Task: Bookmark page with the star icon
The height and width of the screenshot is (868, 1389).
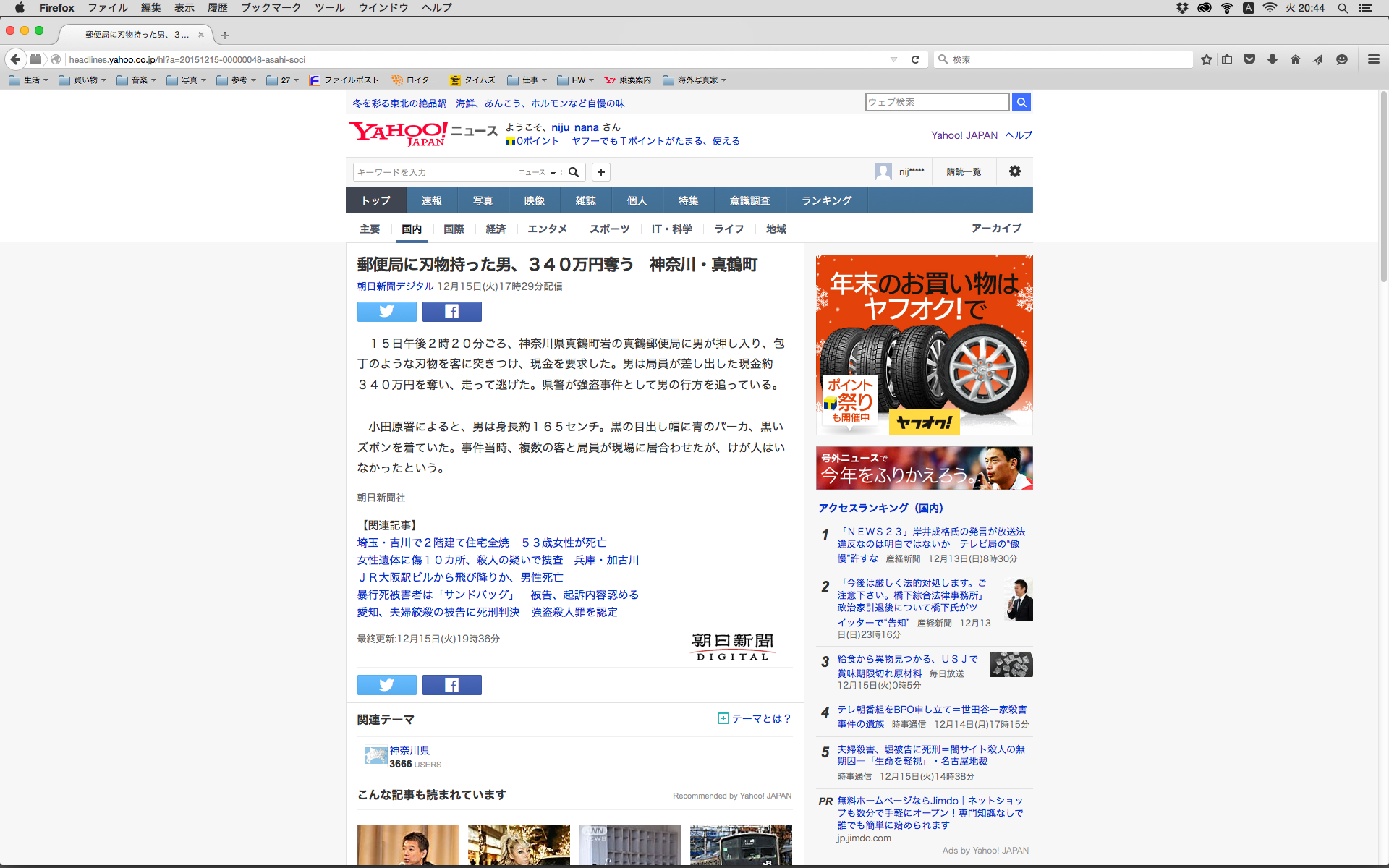Action: pyautogui.click(x=1206, y=59)
